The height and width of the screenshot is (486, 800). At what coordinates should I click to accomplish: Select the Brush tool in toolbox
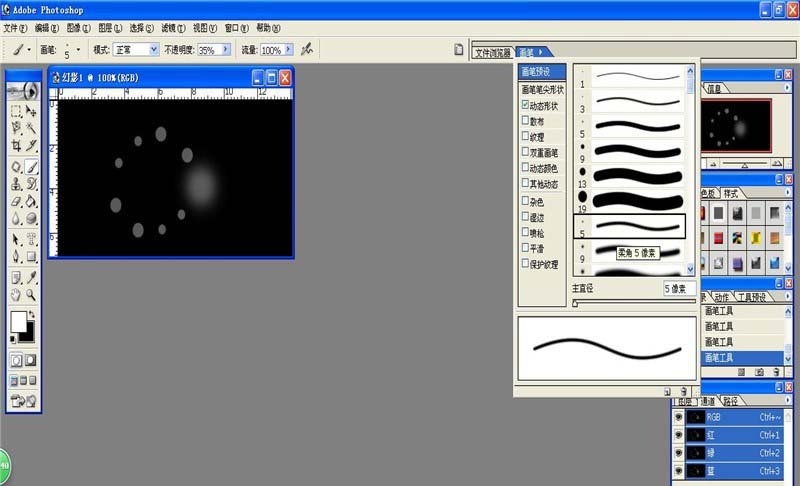31,167
